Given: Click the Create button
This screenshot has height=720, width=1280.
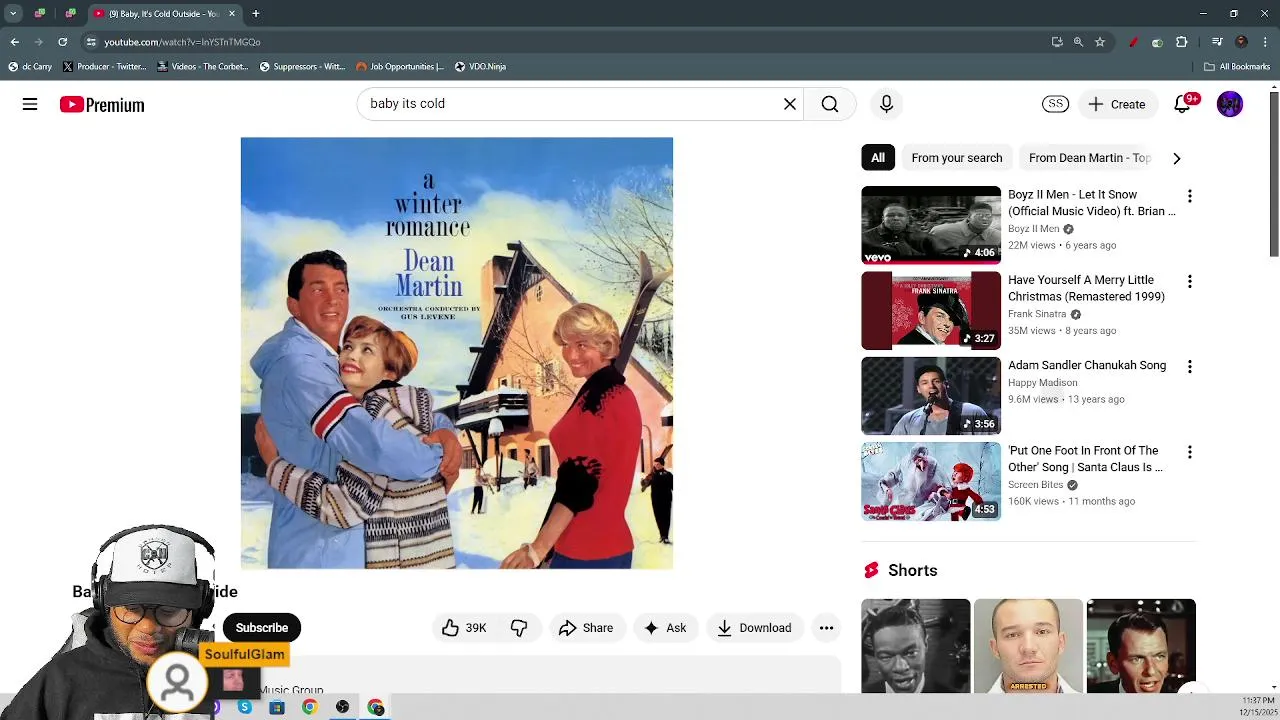Looking at the screenshot, I should point(1118,104).
